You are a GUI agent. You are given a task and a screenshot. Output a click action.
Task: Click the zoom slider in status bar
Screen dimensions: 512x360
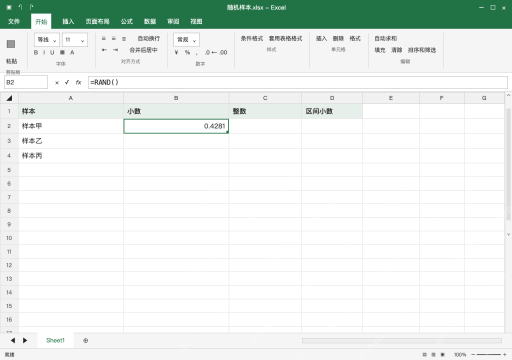pyautogui.click(x=489, y=355)
